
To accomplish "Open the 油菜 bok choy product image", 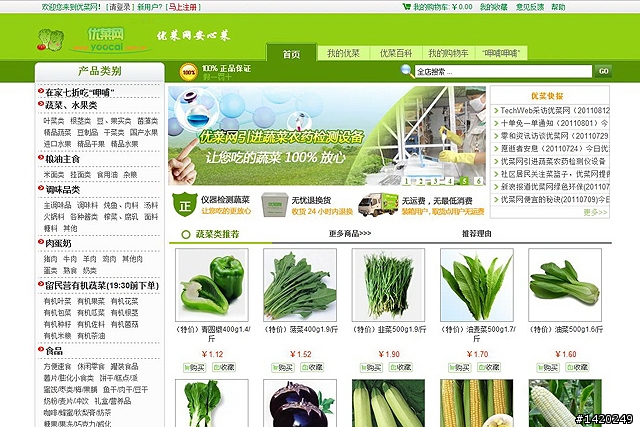I will (x=565, y=285).
